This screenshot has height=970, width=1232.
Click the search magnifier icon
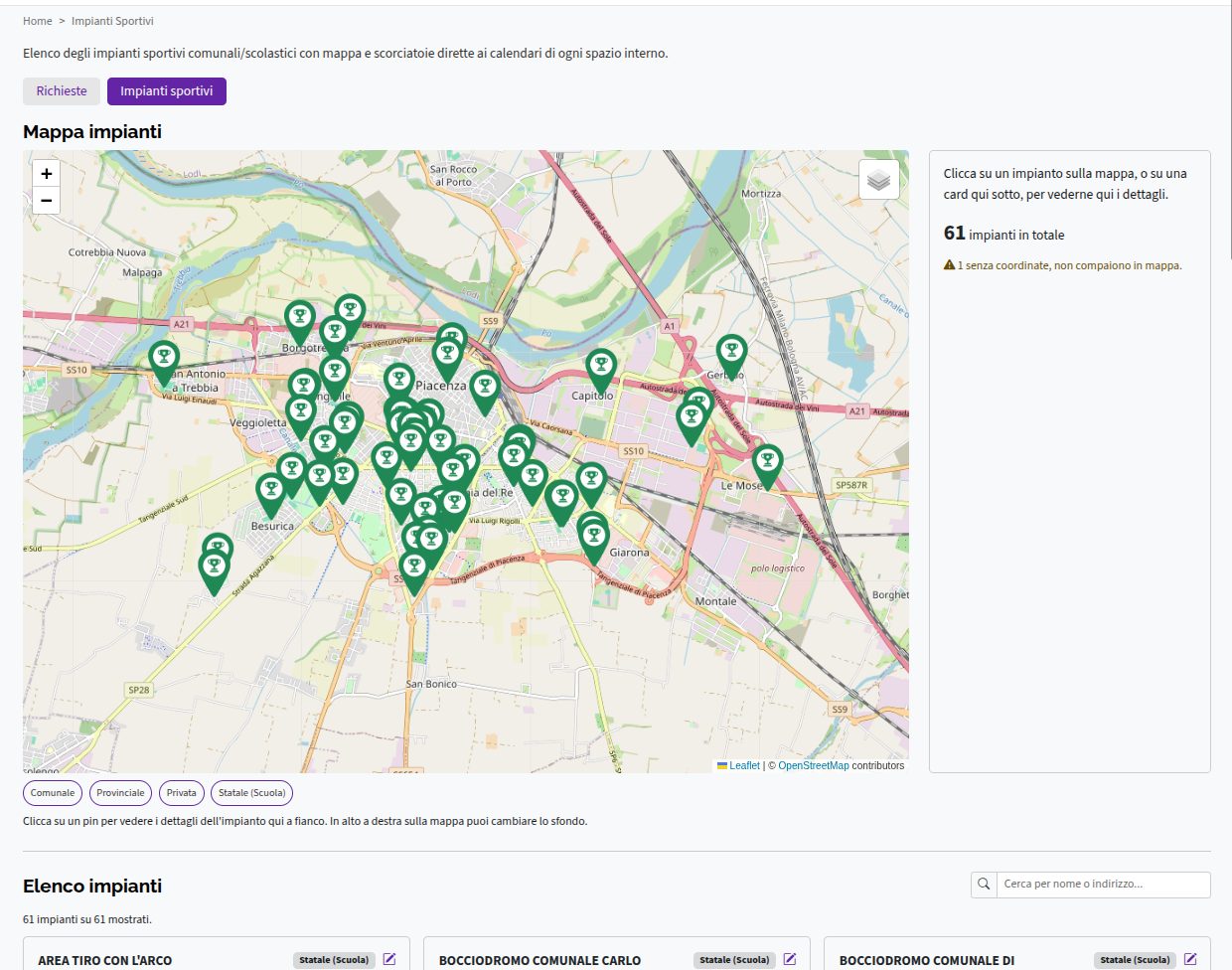tap(984, 885)
